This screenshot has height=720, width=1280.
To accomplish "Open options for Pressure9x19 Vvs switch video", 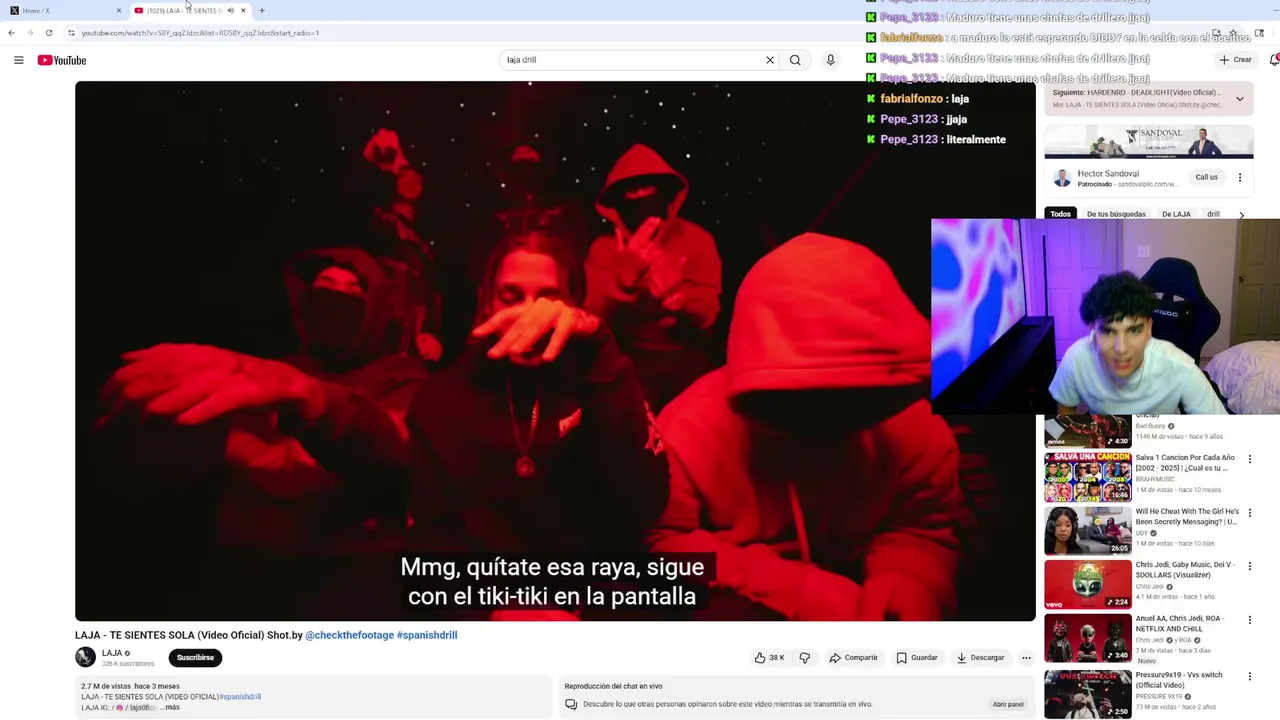I will coord(1249,676).
